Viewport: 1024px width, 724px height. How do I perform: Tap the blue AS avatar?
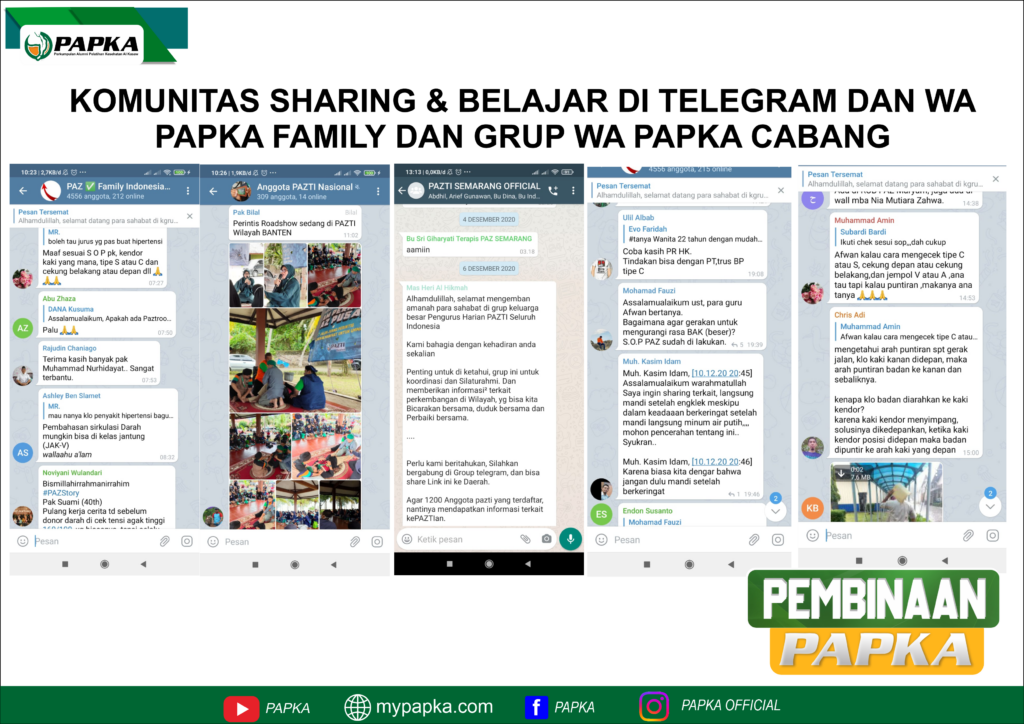point(23,452)
